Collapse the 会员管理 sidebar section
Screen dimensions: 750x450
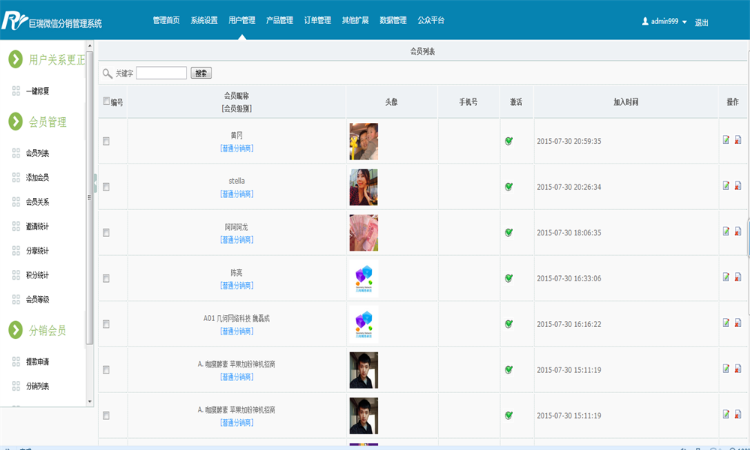(37, 121)
